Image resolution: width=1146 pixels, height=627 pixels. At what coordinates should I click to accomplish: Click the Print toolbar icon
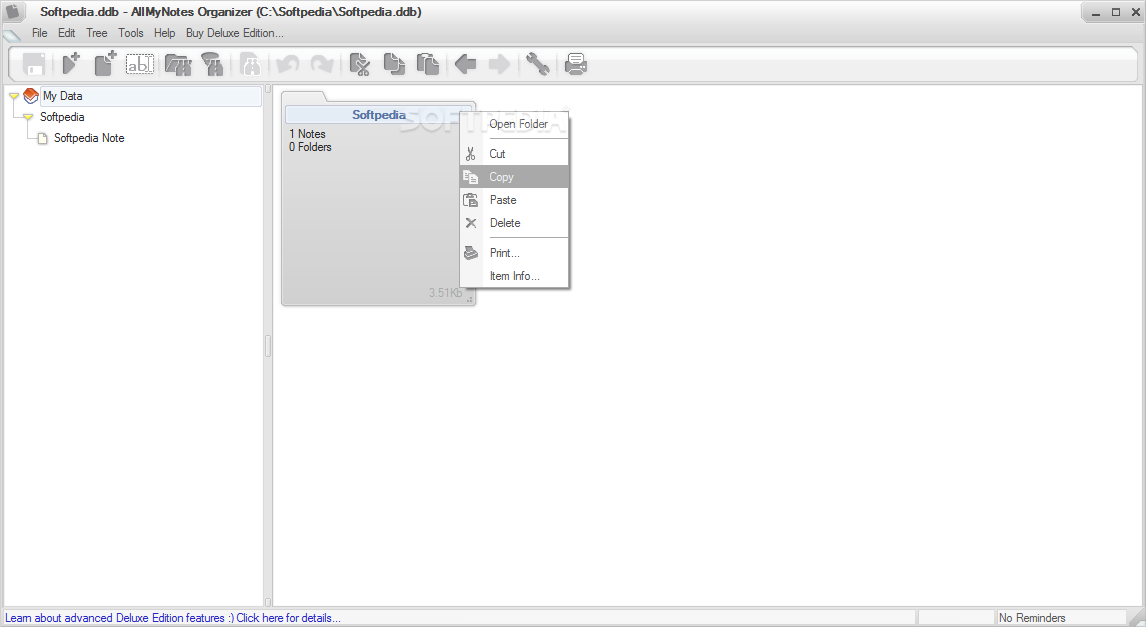tap(576, 64)
